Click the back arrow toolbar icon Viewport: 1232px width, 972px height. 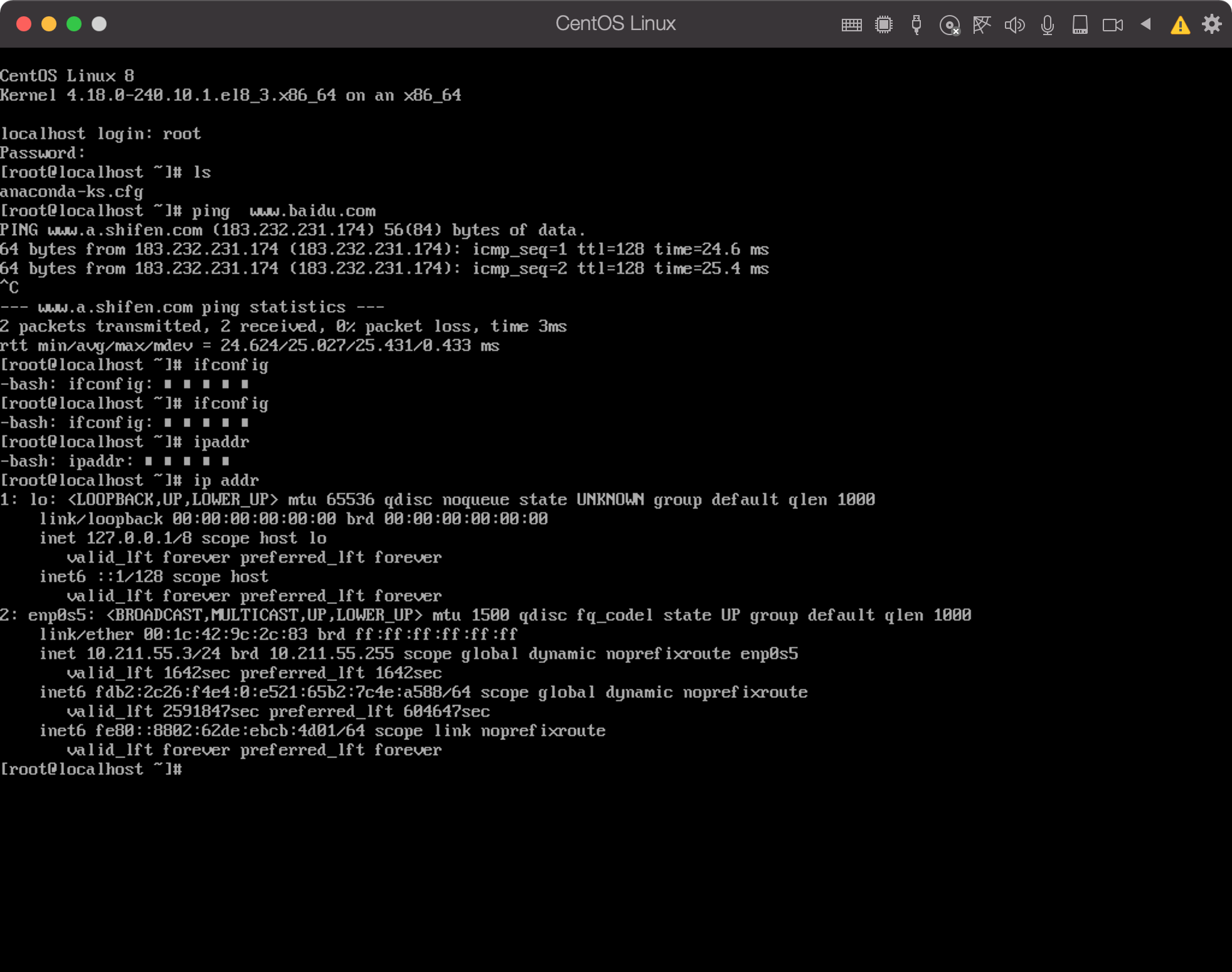click(x=1146, y=24)
